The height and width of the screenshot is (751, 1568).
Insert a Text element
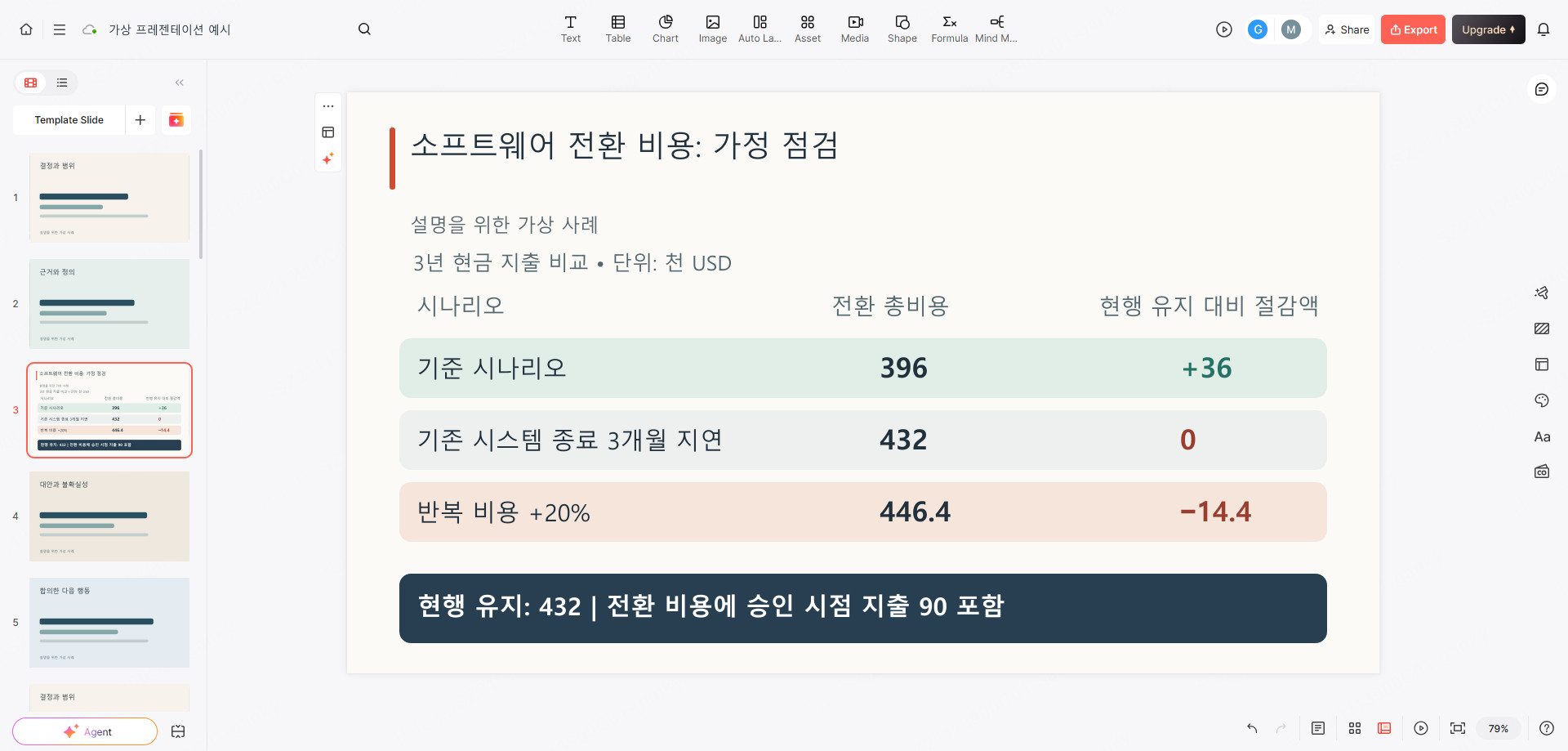tap(571, 29)
